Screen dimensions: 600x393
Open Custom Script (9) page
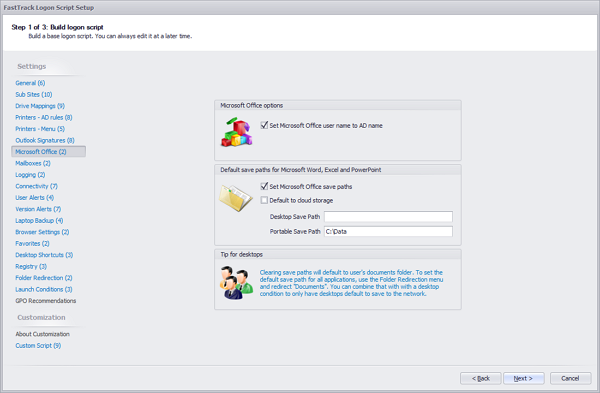pos(38,346)
